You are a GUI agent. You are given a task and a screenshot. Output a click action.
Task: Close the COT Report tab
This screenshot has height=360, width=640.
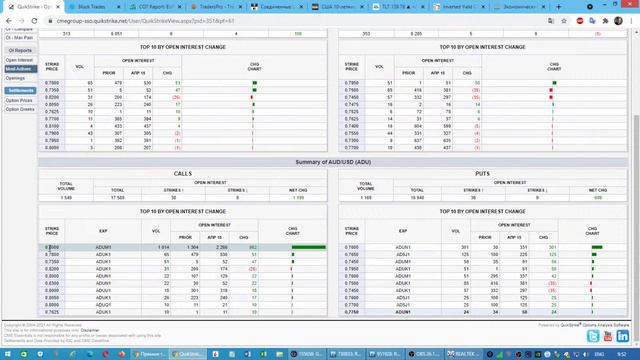[180, 7]
